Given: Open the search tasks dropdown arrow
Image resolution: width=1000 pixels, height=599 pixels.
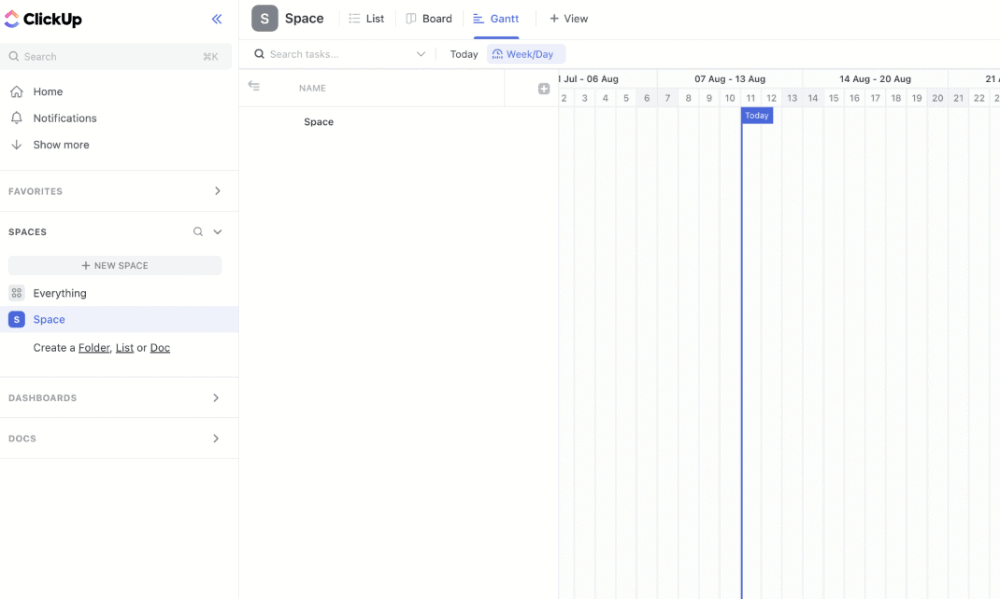Looking at the screenshot, I should 421,54.
